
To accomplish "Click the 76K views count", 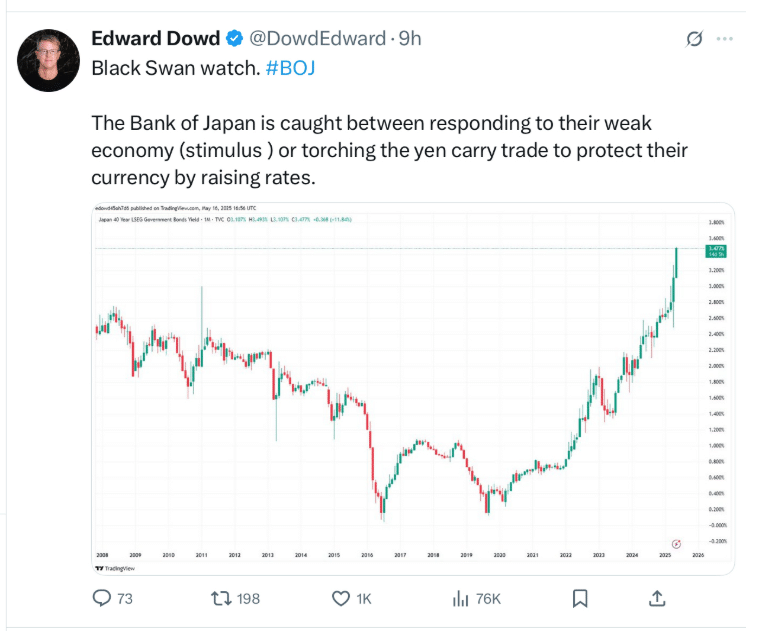I will 490,598.
